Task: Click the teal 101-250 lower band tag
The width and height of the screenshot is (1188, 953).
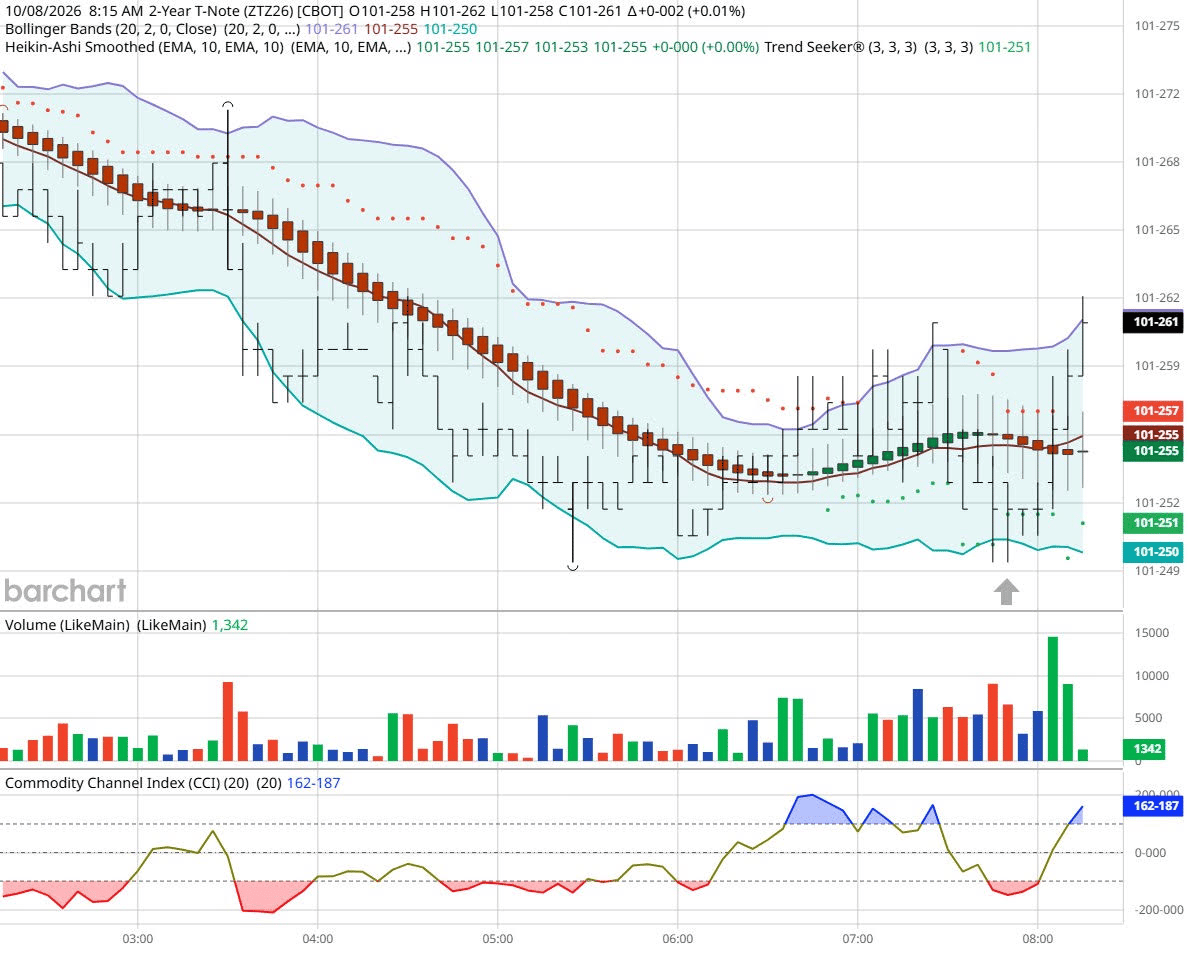Action: point(1153,551)
